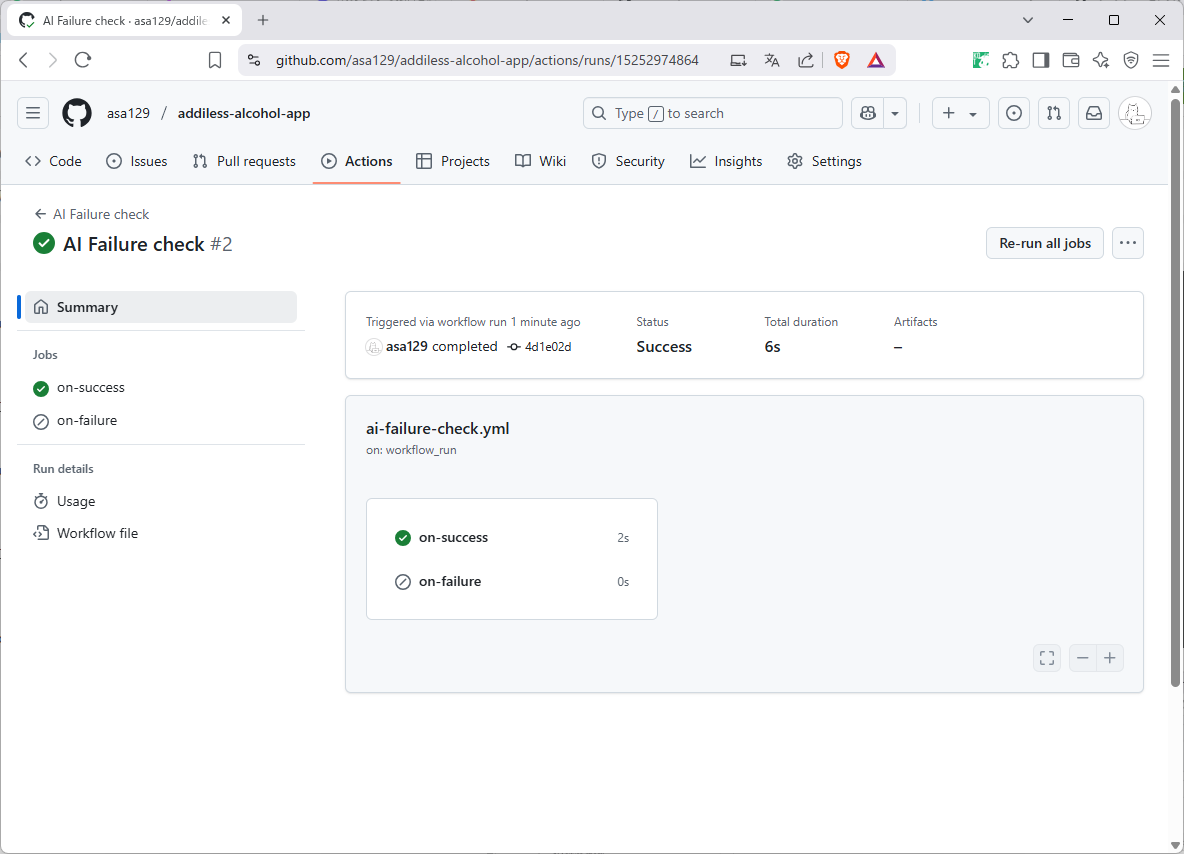Bookmark this page icon

click(x=215, y=60)
